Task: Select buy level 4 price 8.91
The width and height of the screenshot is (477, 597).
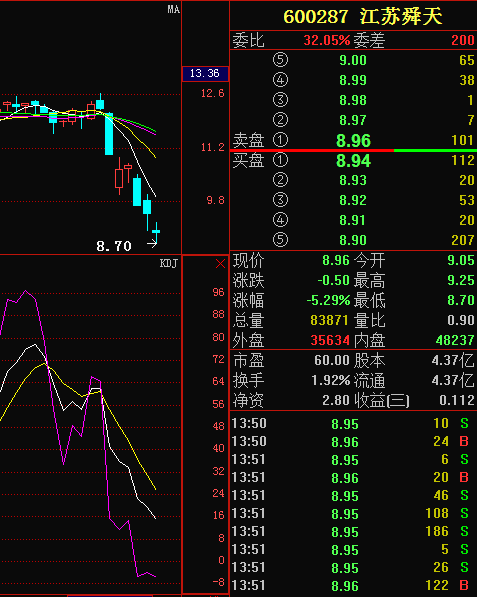Action: point(353,220)
